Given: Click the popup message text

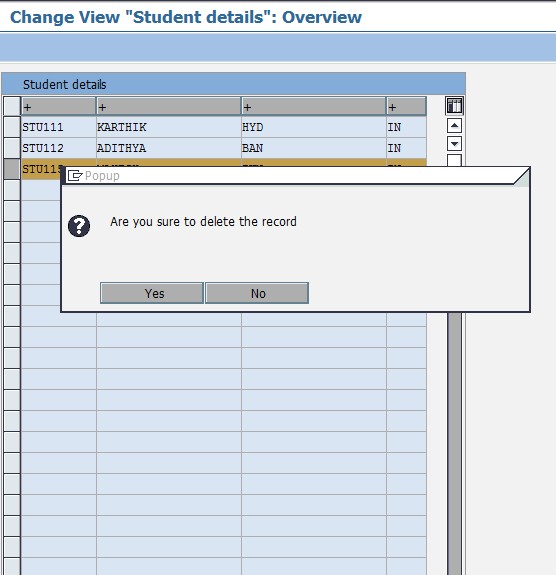Looking at the screenshot, I should pos(203,221).
